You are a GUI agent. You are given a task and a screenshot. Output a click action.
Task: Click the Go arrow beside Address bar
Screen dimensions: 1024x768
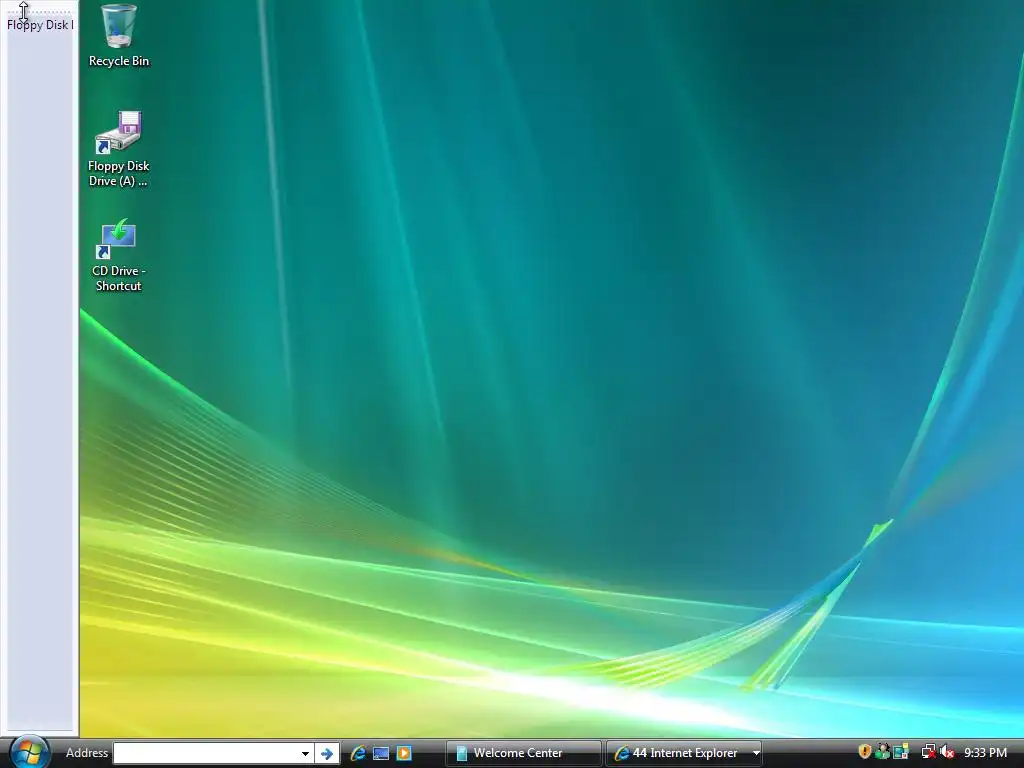click(x=327, y=753)
